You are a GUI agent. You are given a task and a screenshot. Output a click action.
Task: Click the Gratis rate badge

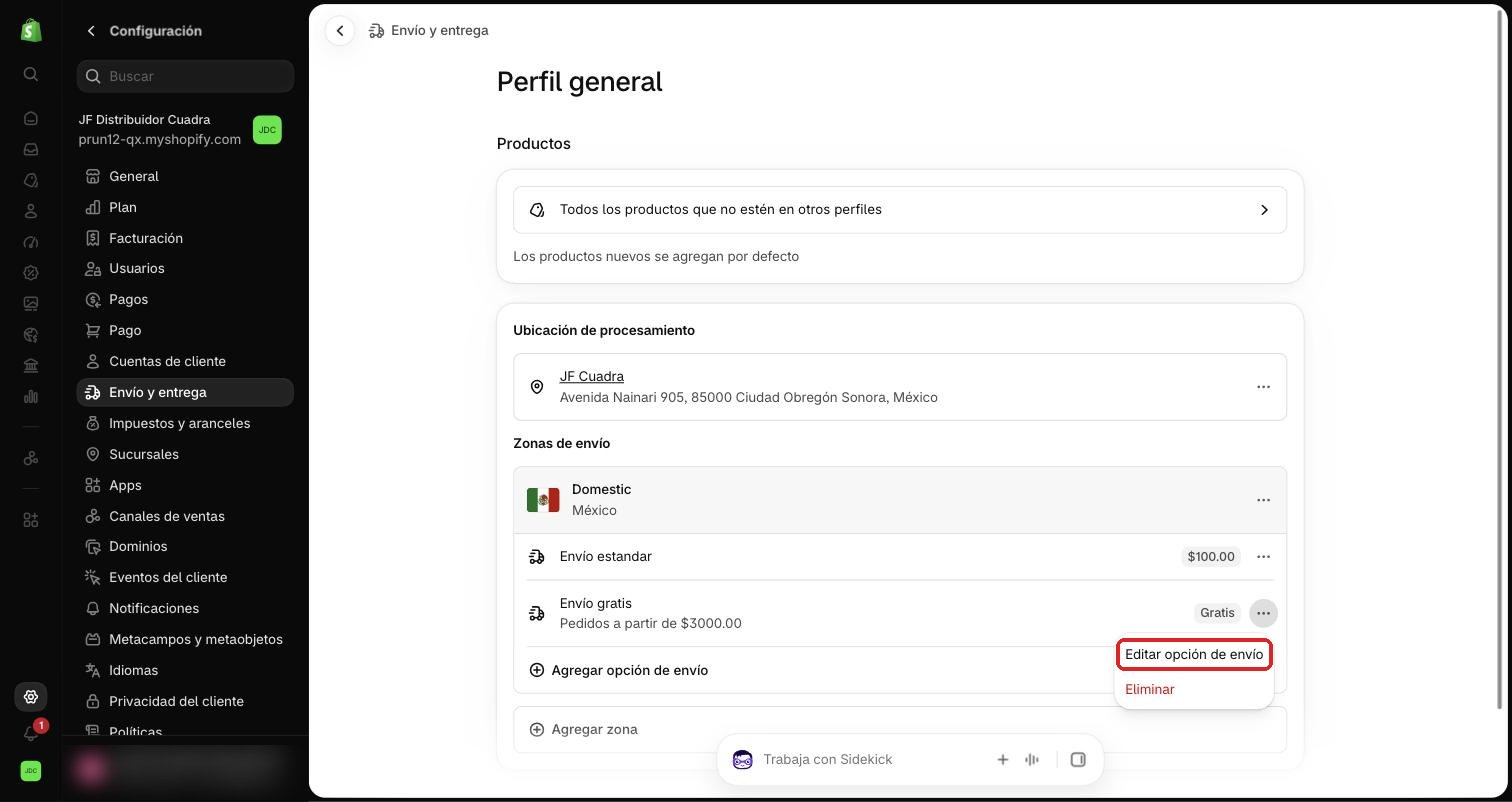click(x=1217, y=613)
